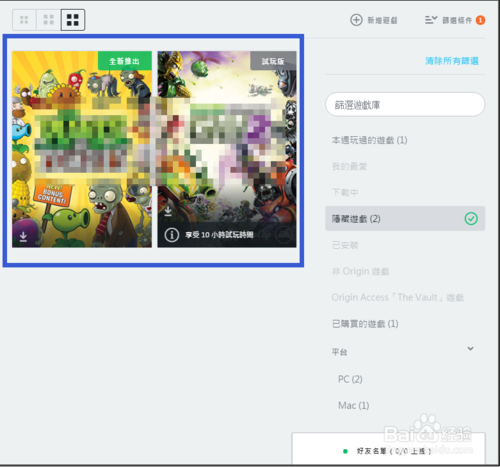Toggle the 已購買的遊戲 (1) filter

[x=365, y=324]
